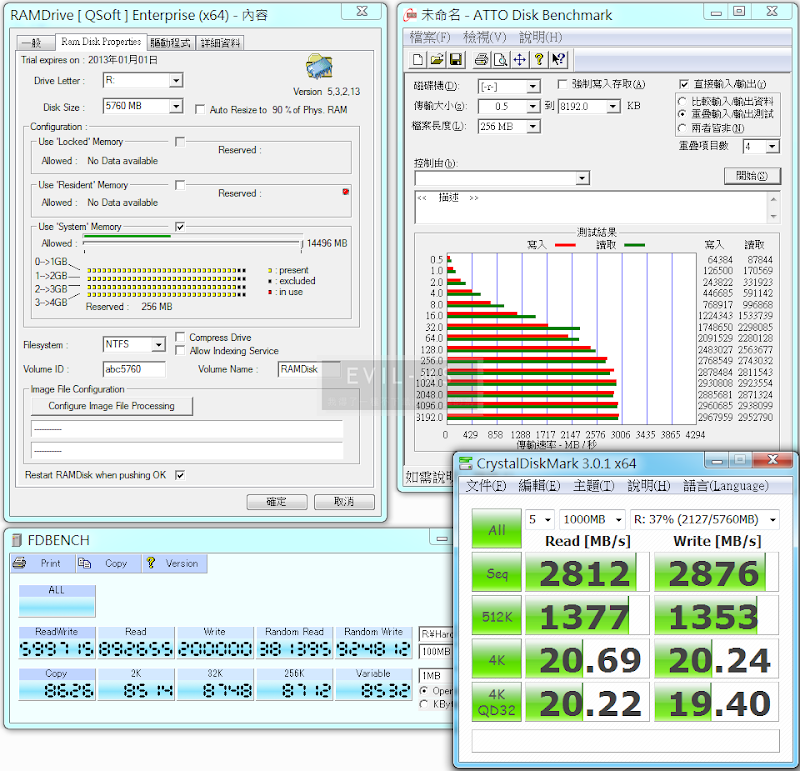Image resolution: width=800 pixels, height=771 pixels.
Task: Click the Volume ID field abc5760
Action: 134,369
